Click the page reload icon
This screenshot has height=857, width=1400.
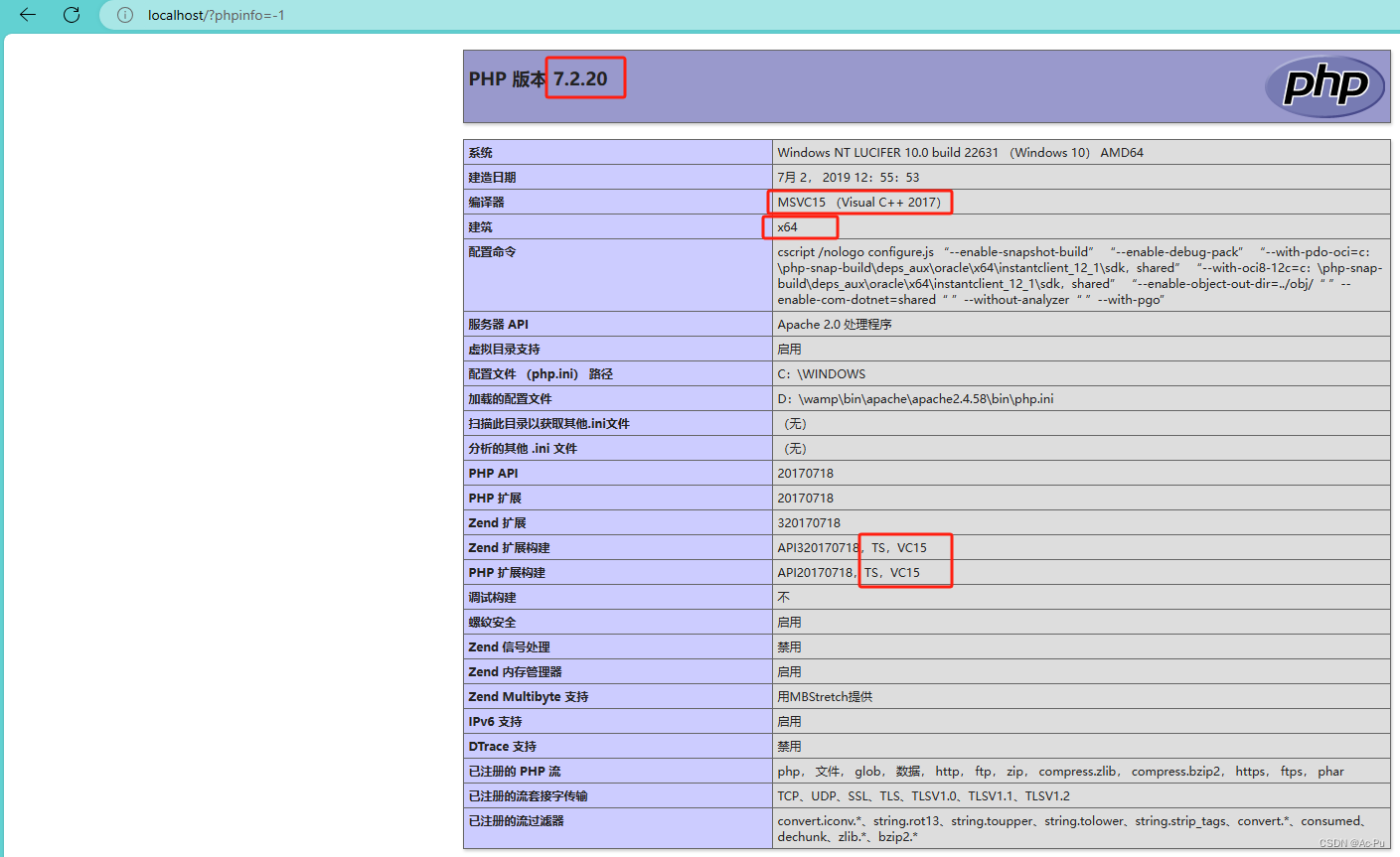(x=71, y=15)
